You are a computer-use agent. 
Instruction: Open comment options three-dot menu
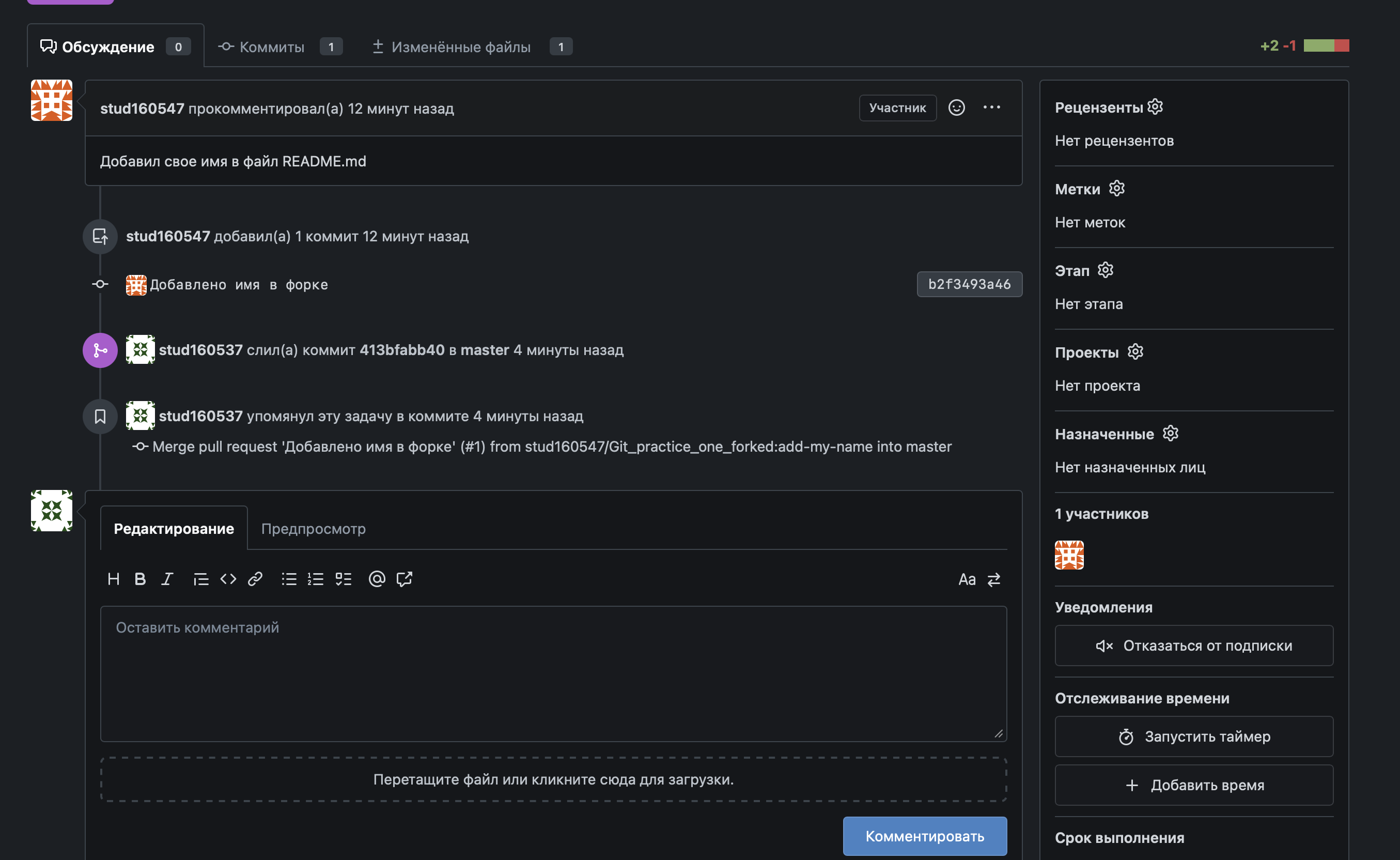(991, 108)
